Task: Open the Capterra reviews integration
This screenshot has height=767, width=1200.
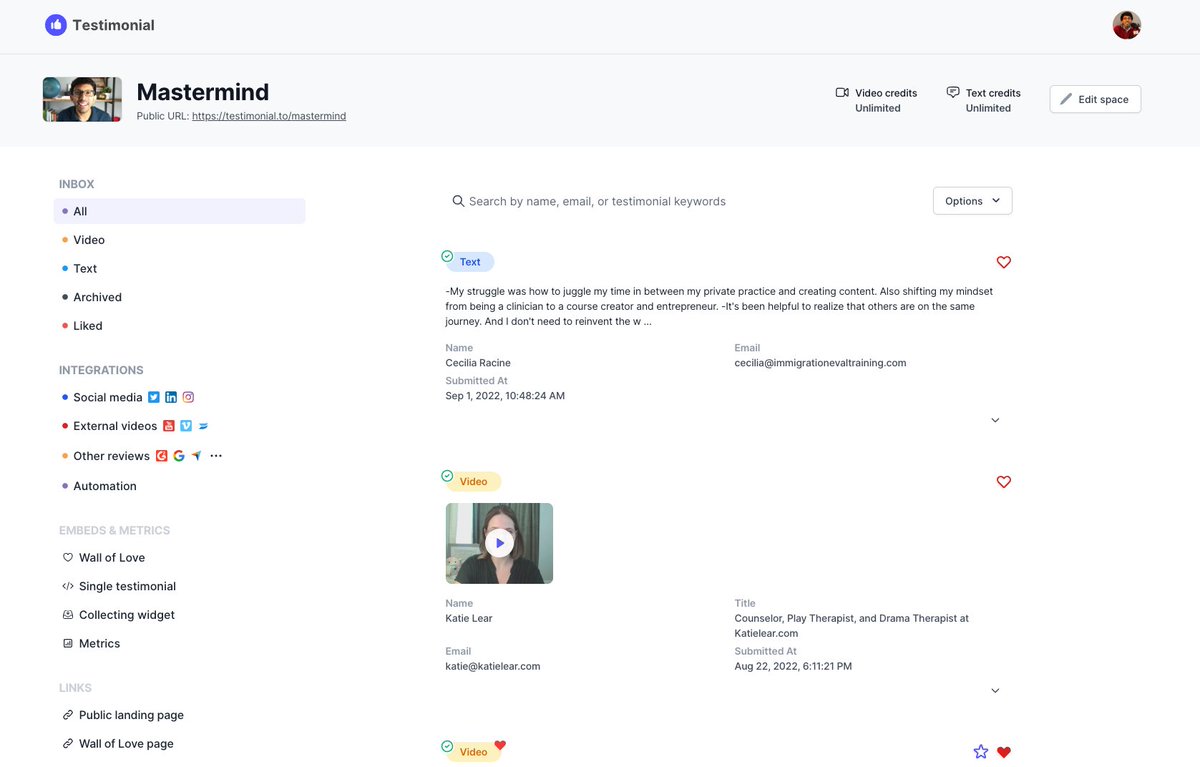Action: click(197, 456)
